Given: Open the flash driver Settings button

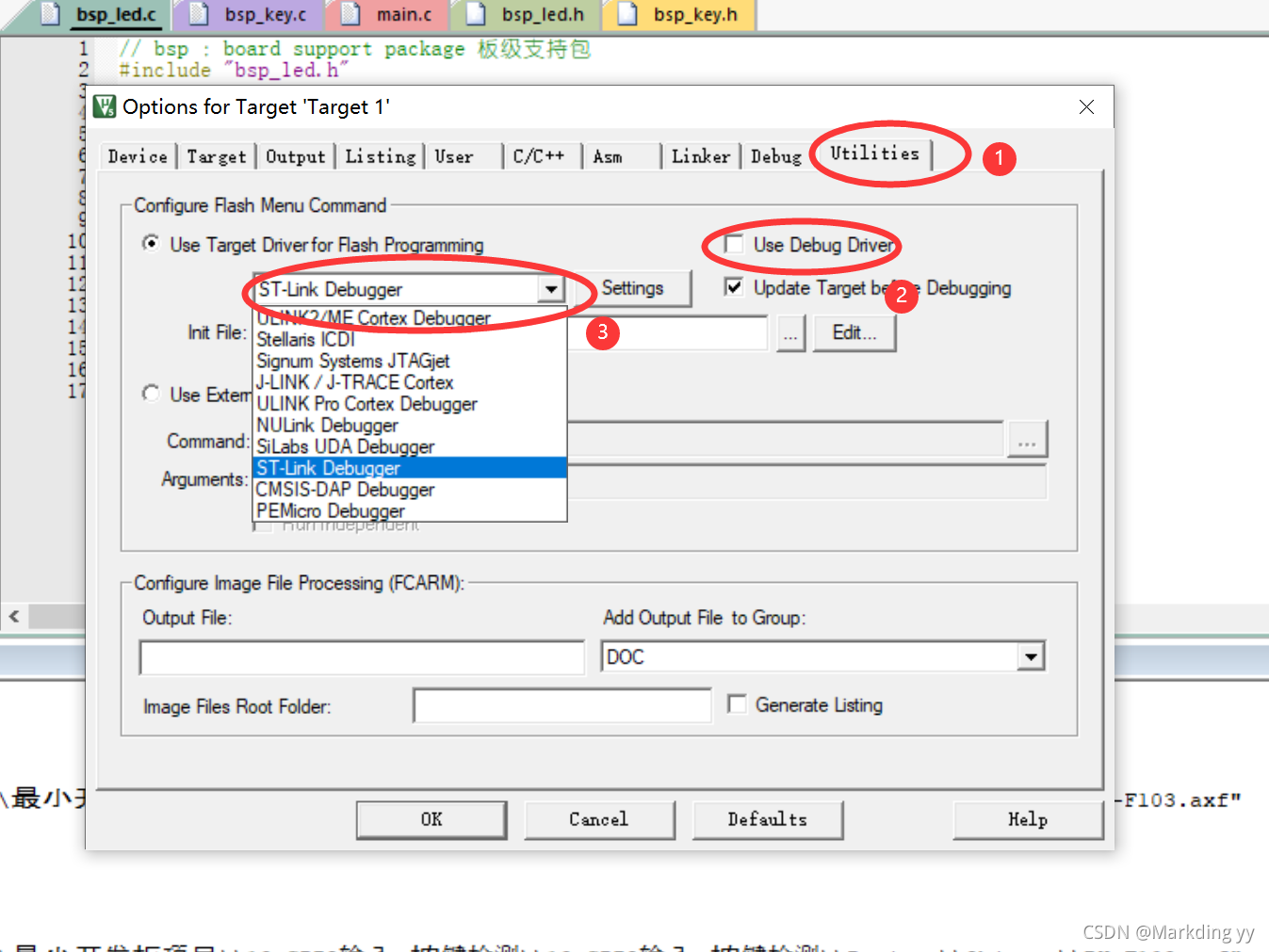Looking at the screenshot, I should coord(632,288).
